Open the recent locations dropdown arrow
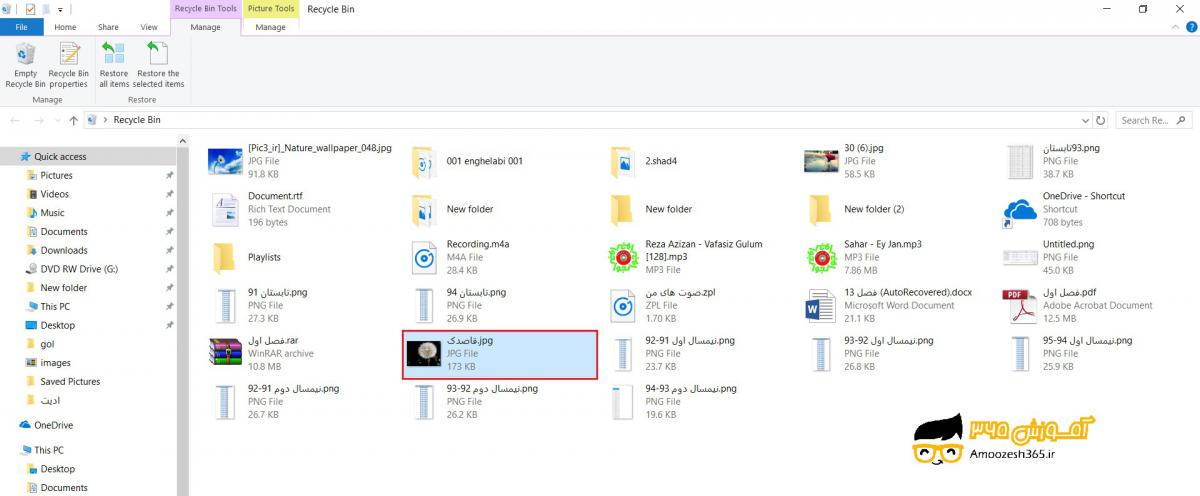Viewport: 1200px width, 496px height. coord(56,121)
